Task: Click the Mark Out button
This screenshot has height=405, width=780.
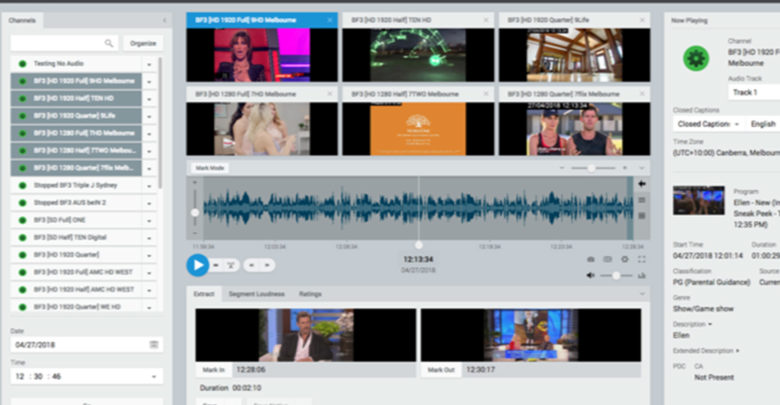Action: click(442, 370)
